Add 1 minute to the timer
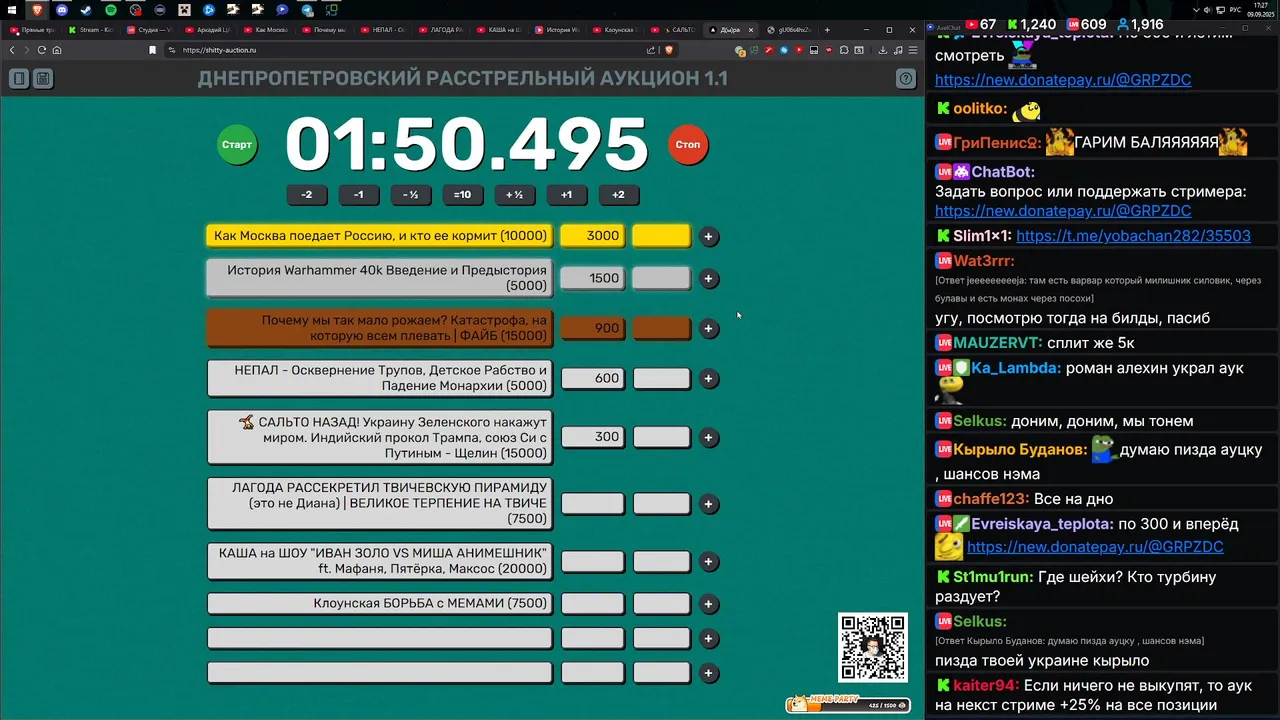Image resolution: width=1280 pixels, height=720 pixels. coord(566,195)
